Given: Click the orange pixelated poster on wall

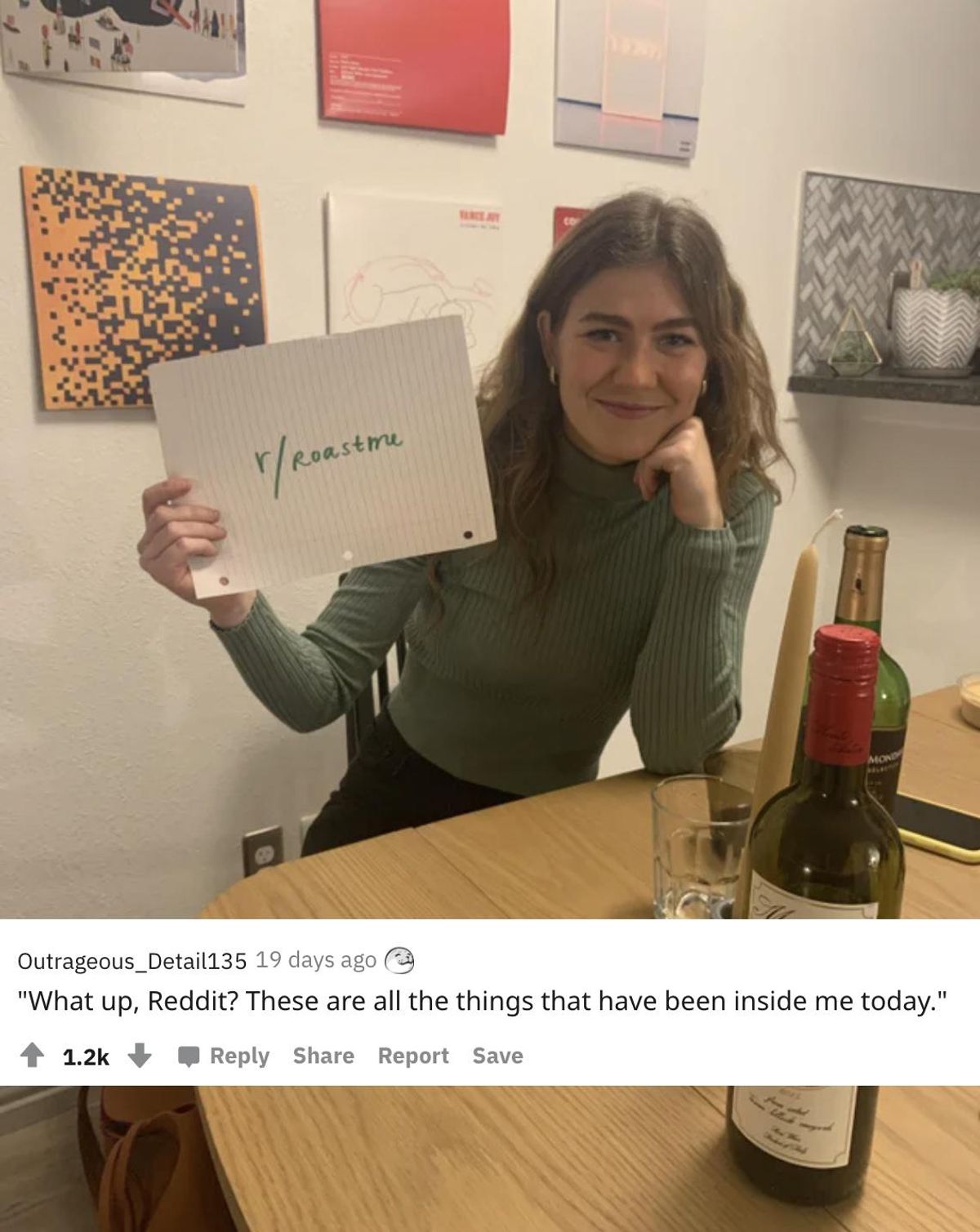Looking at the screenshot, I should [x=143, y=287].
